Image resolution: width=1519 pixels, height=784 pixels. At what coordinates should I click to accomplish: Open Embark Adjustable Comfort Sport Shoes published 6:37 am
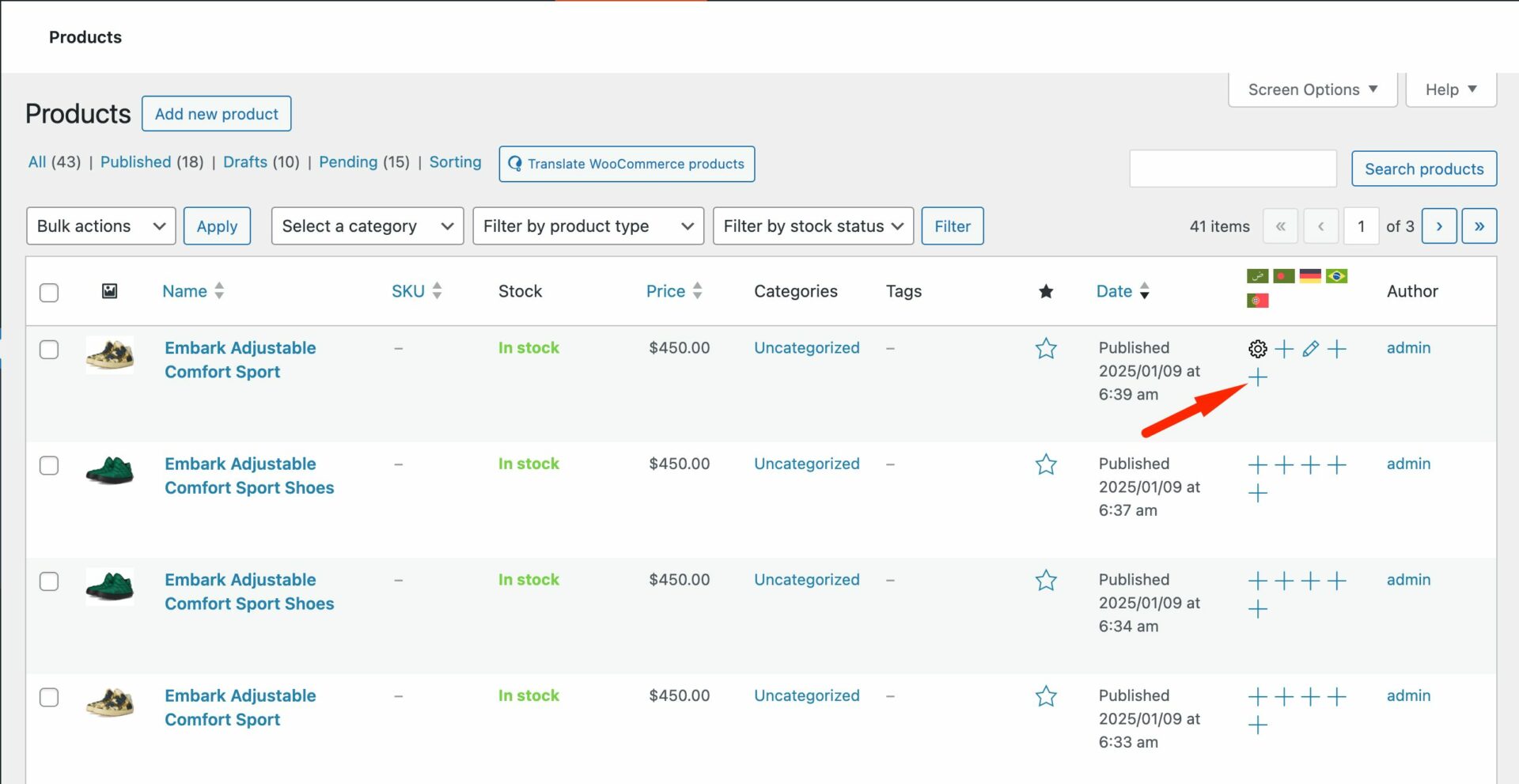pos(249,475)
